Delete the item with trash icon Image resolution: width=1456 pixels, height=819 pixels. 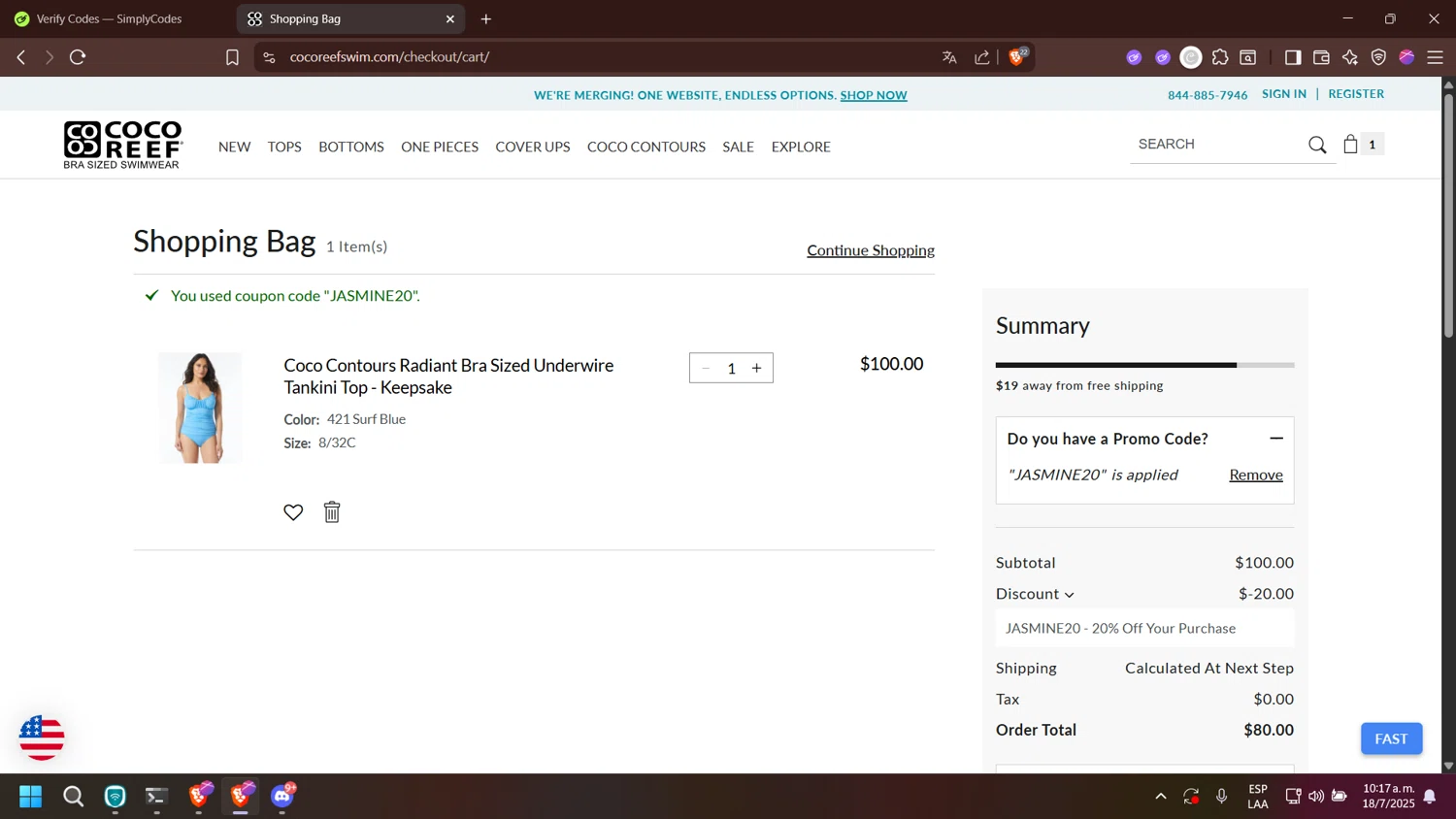tap(332, 511)
